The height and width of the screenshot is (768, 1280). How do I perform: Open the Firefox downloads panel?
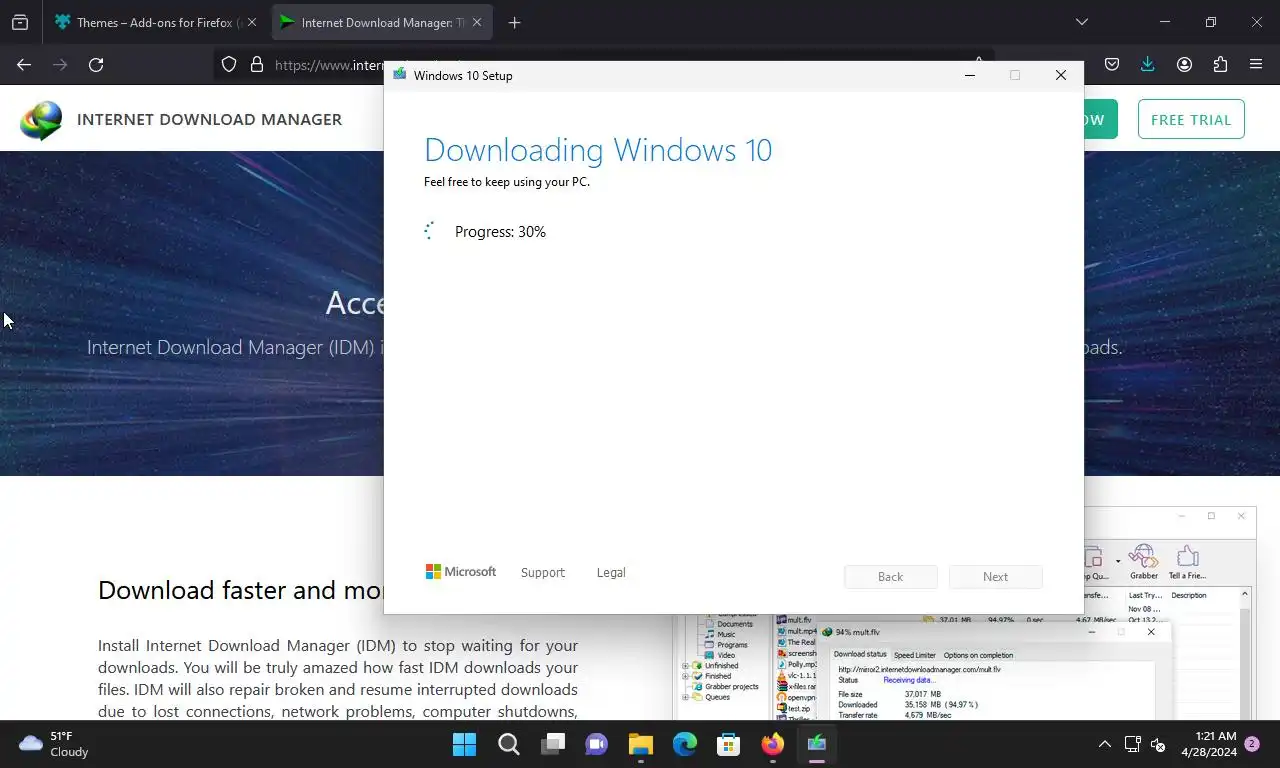(x=1147, y=65)
